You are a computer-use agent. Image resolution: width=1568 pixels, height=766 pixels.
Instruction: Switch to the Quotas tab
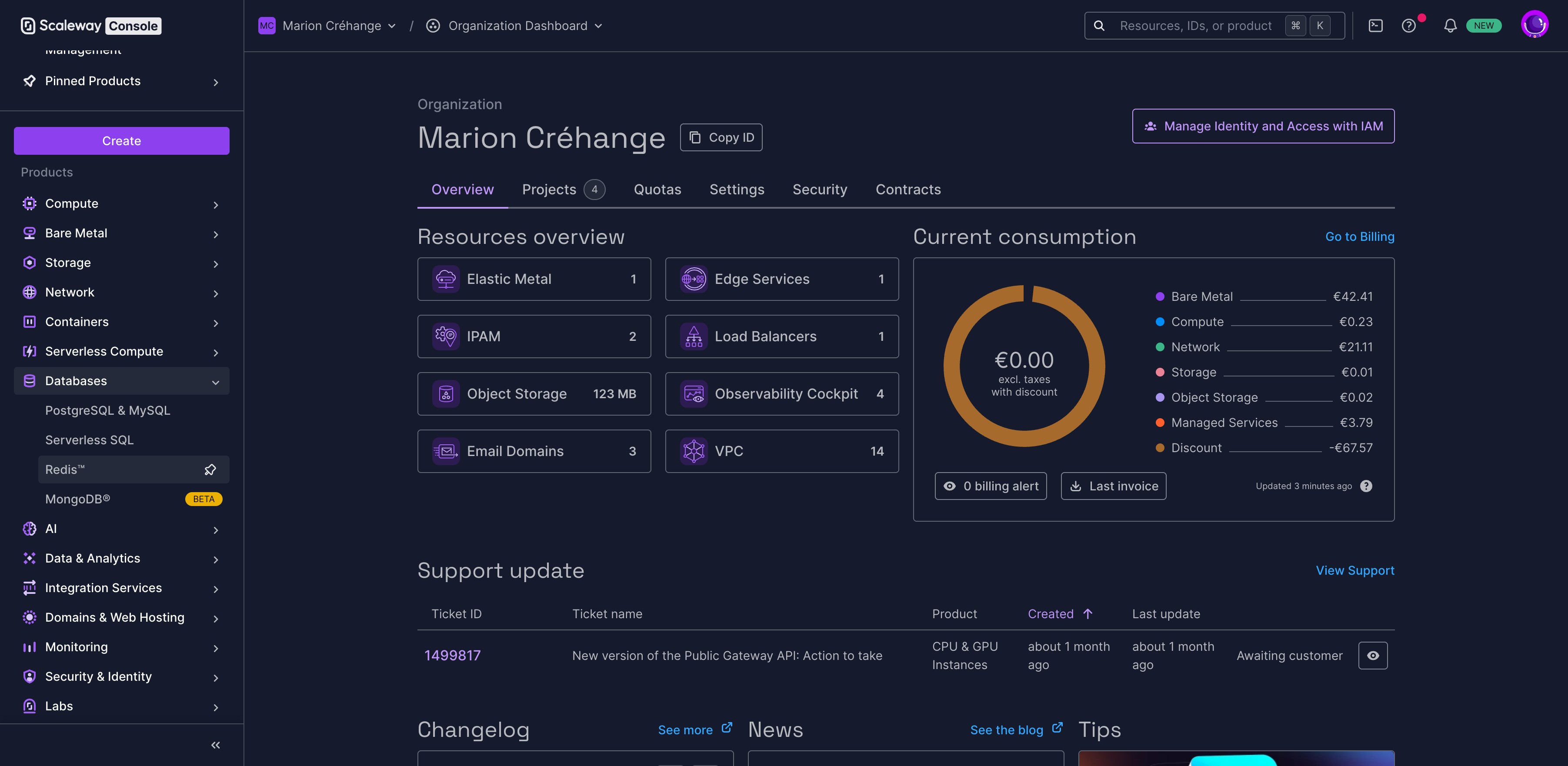tap(657, 189)
